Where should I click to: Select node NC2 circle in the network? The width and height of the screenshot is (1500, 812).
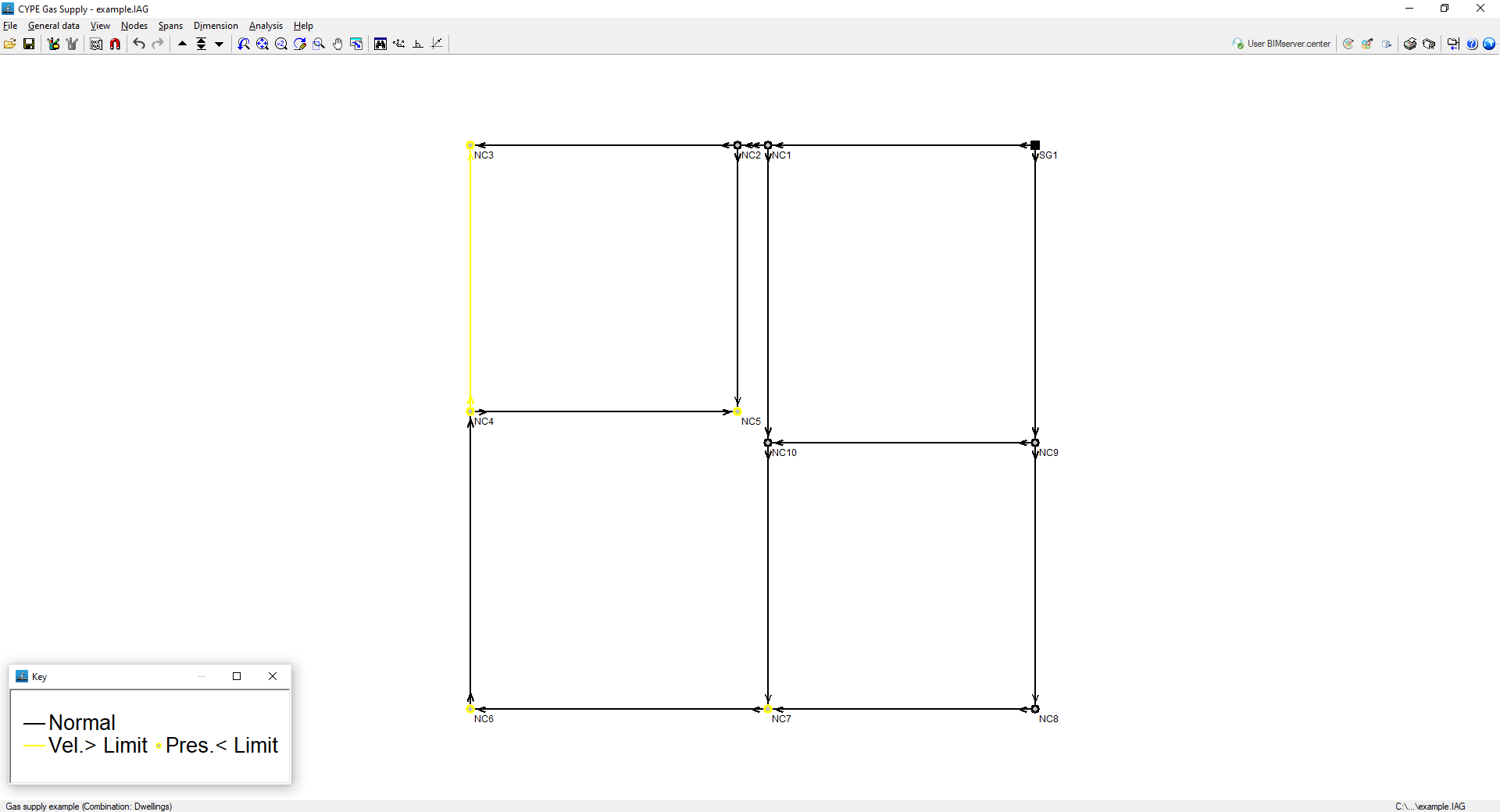(x=737, y=145)
